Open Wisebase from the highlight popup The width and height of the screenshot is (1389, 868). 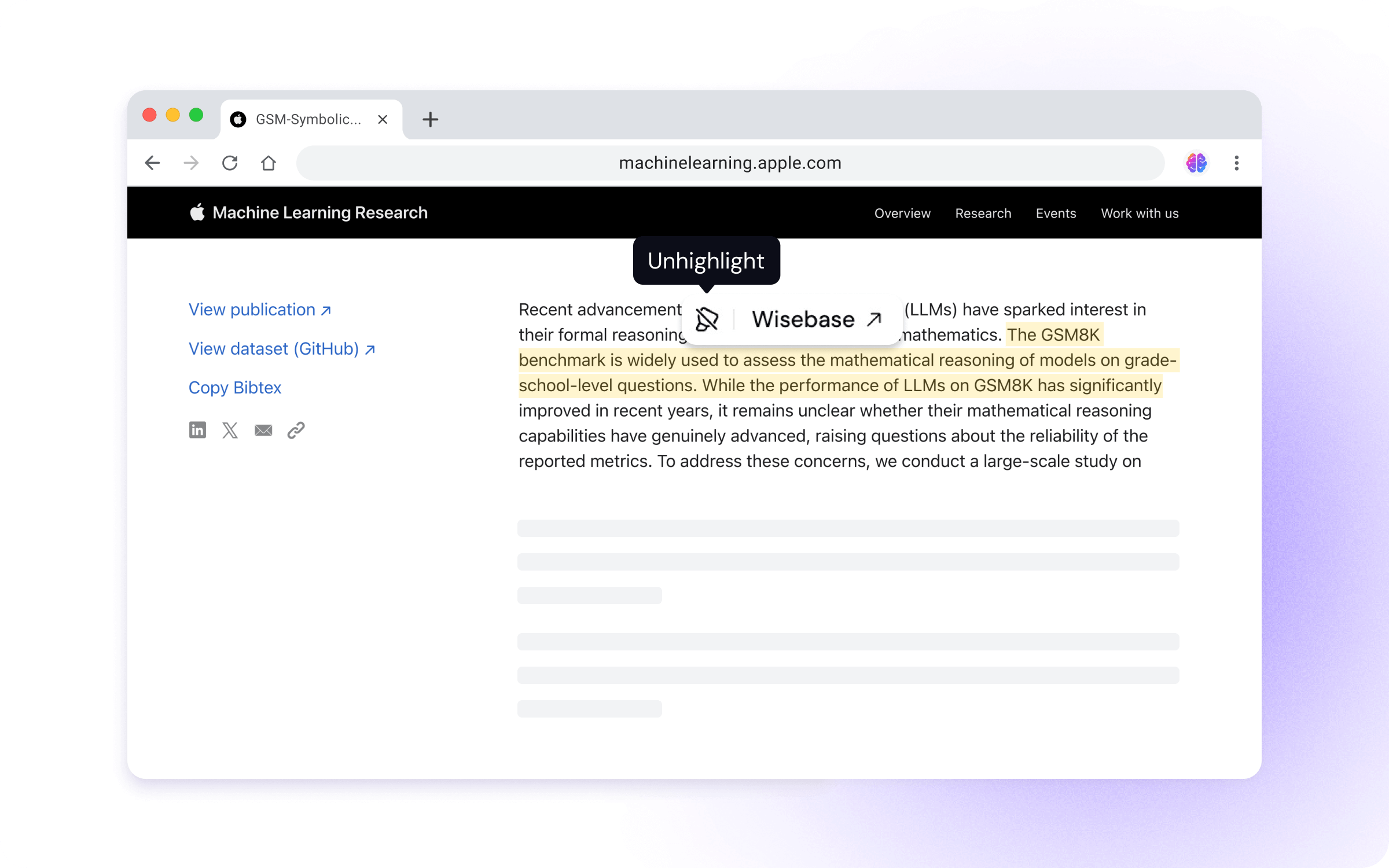click(x=817, y=319)
